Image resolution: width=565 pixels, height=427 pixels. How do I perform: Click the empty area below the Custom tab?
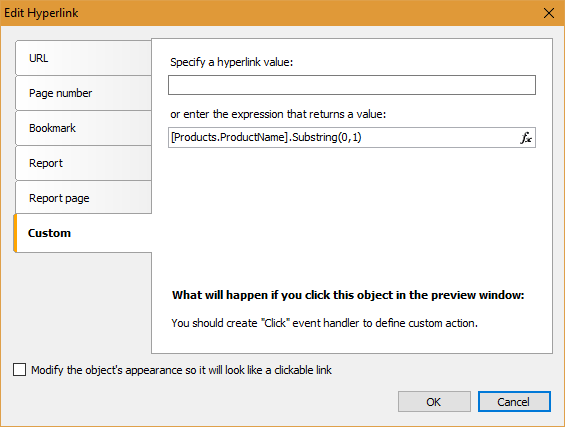pyautogui.click(x=83, y=303)
